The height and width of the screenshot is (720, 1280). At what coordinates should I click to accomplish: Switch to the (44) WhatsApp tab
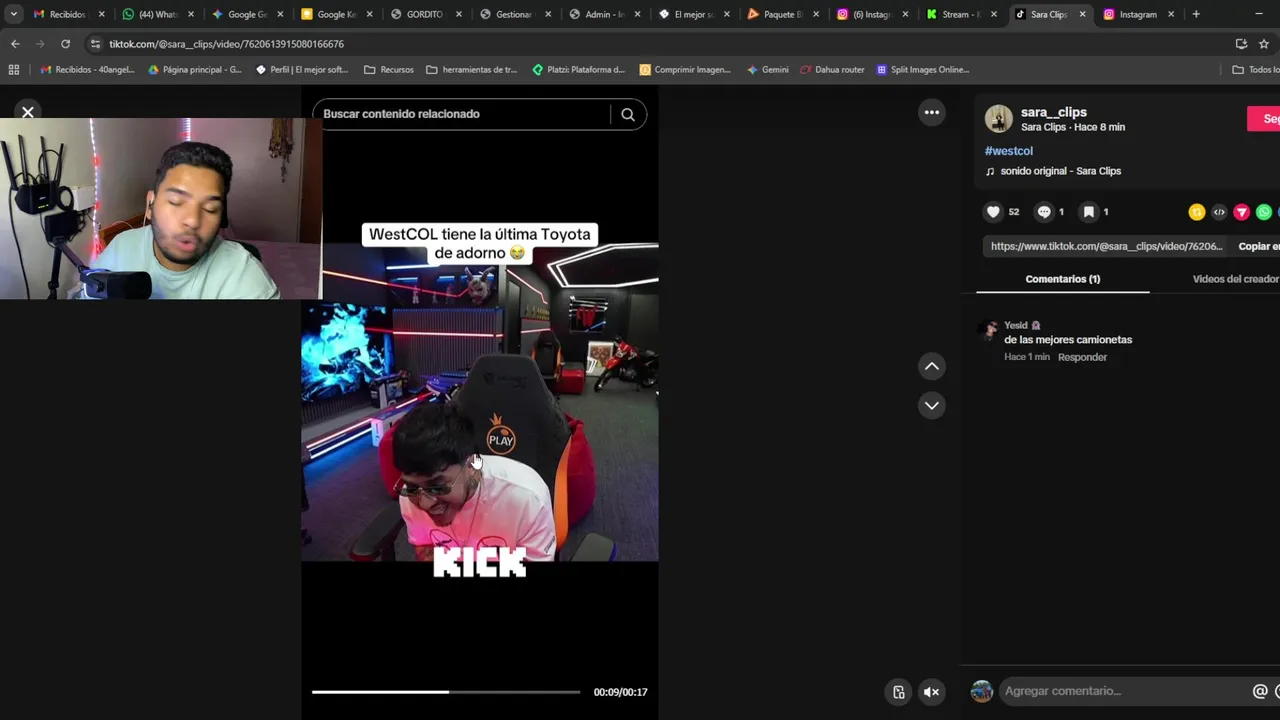(x=156, y=14)
